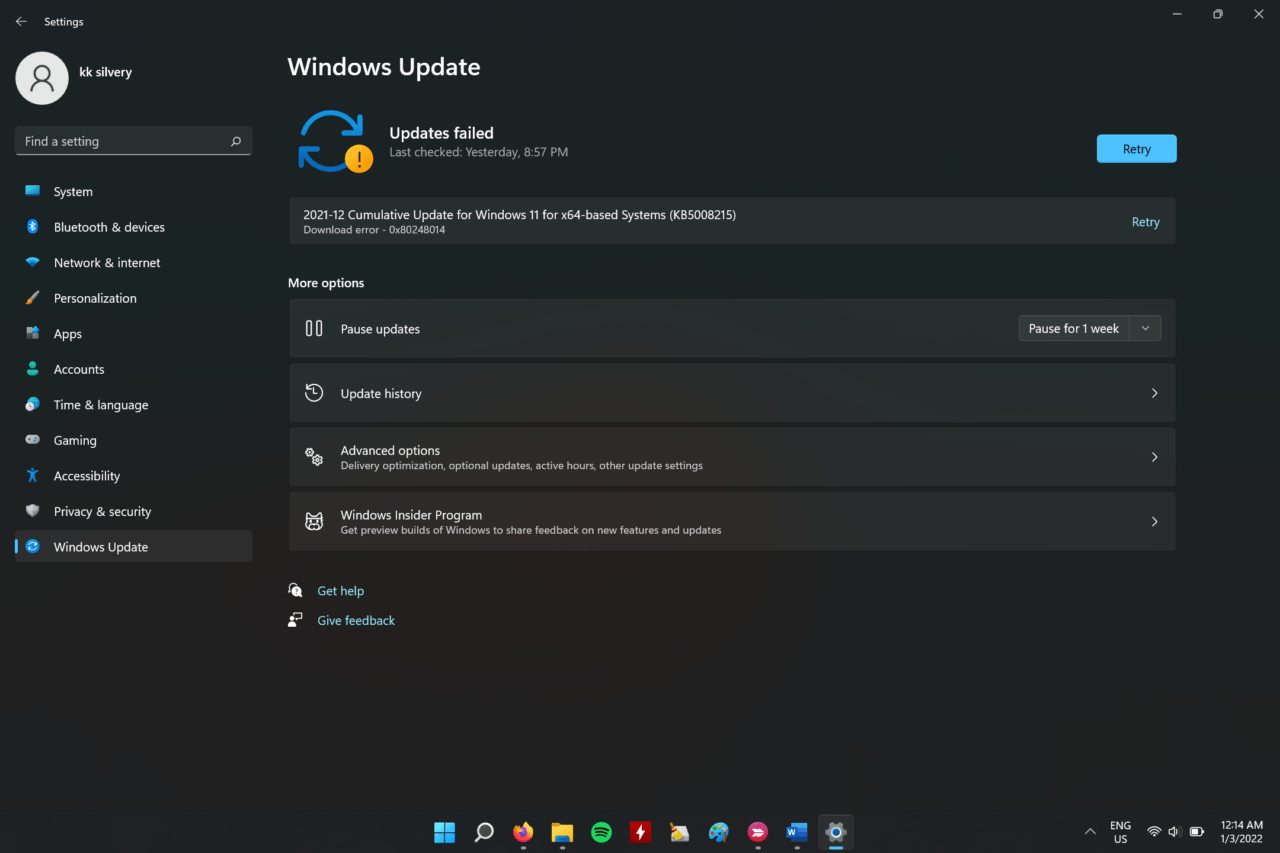Viewport: 1280px width, 853px height.
Task: Click kk silvery account name
Action: click(106, 72)
